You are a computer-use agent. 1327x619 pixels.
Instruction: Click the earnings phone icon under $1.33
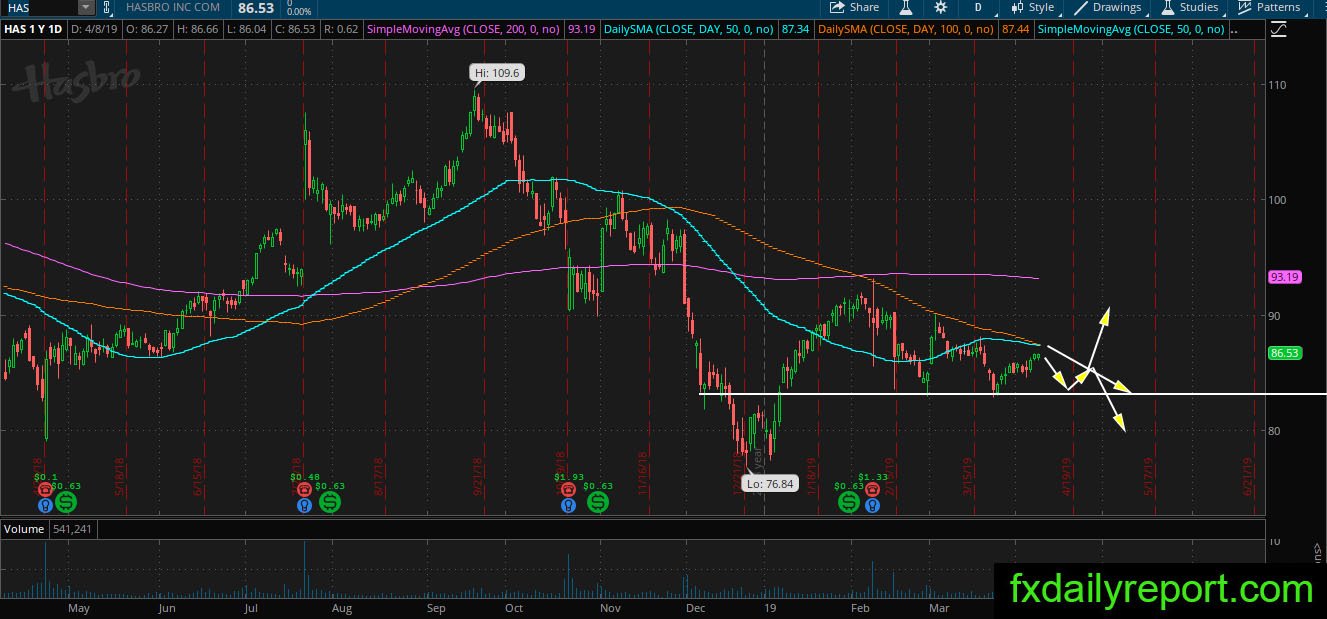(873, 491)
